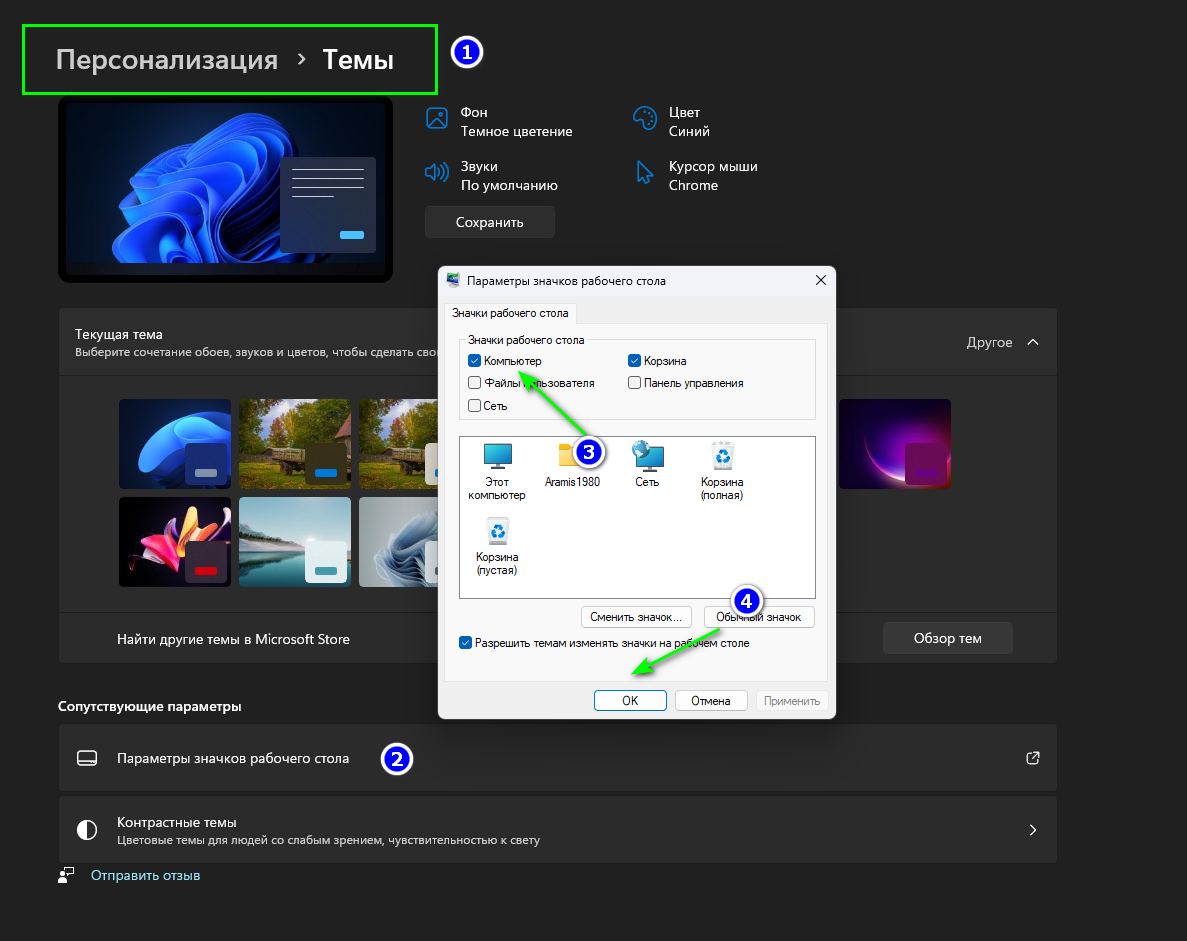Image resolution: width=1187 pixels, height=941 pixels.
Task: Select the colorful flower dark theme thumbnail
Action: (x=175, y=542)
